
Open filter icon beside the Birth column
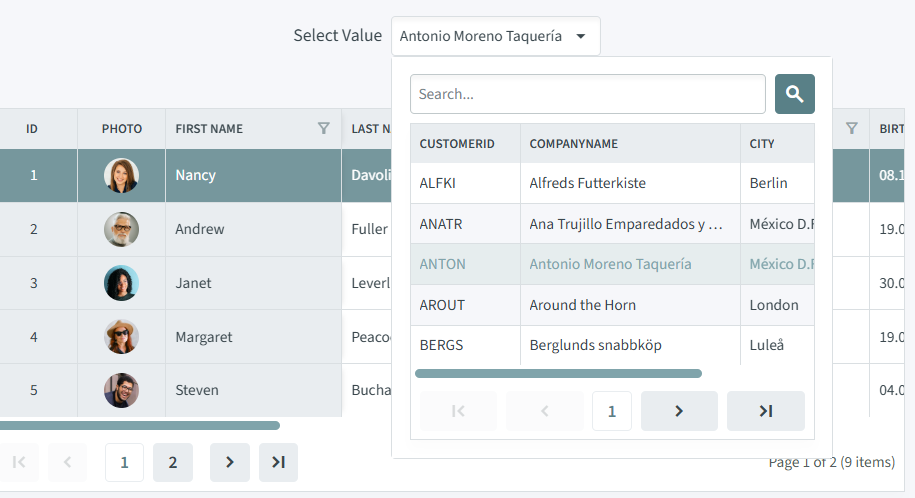851,128
